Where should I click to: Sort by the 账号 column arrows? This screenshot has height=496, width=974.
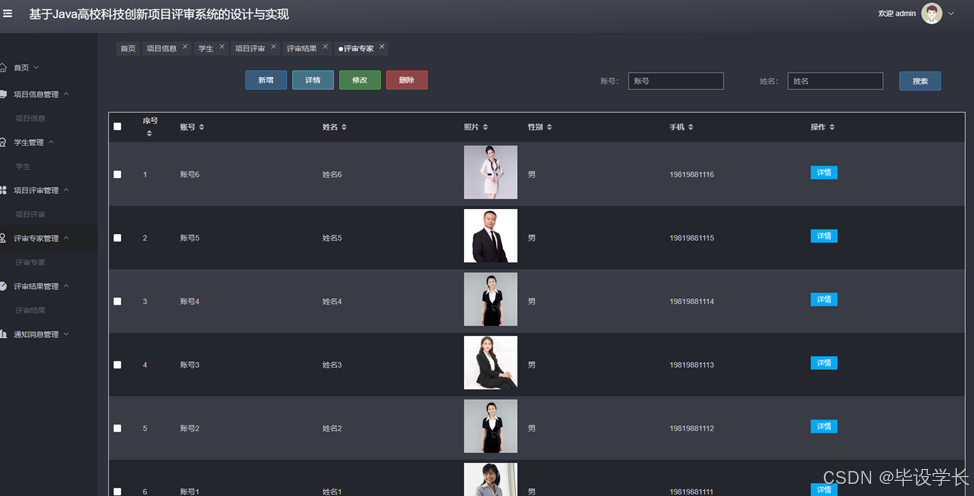coord(201,127)
